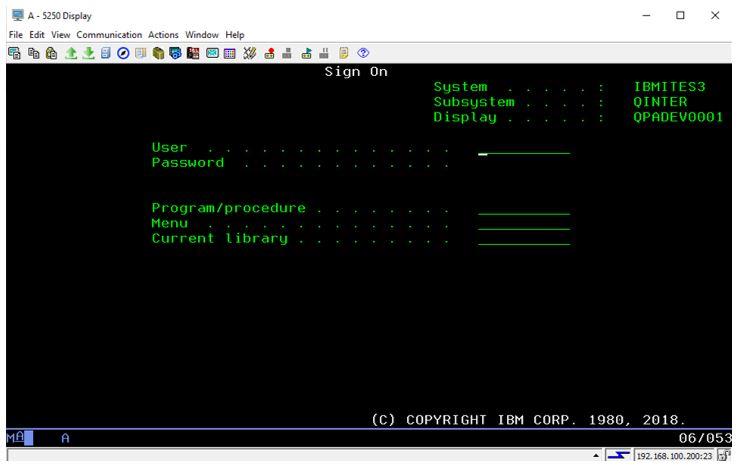Click the green flag play macro icon
Image resolution: width=742 pixels, height=473 pixels.
coord(306,53)
